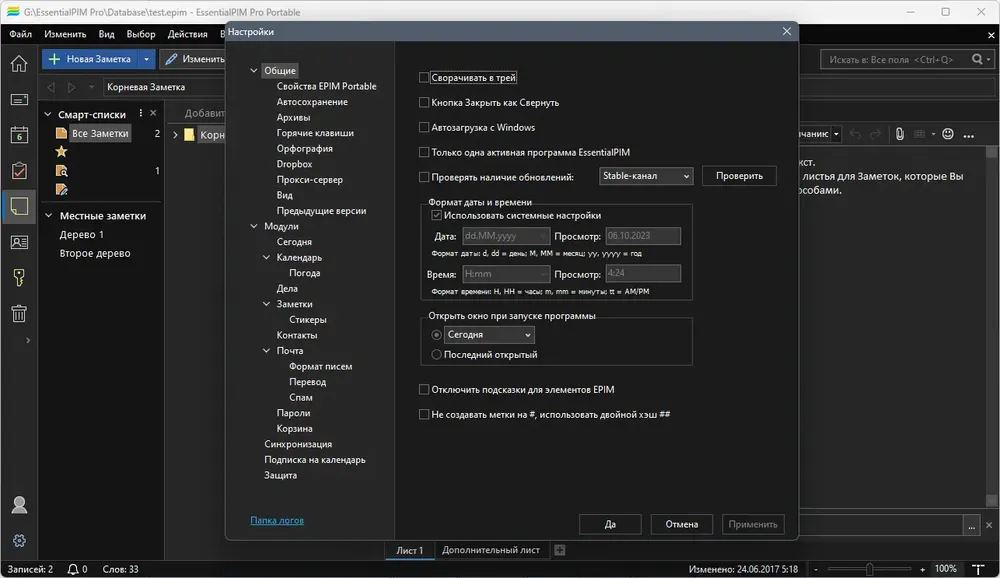This screenshot has height=578, width=1000.
Task: Collapse the Модули settings tree node
Action: 254,226
